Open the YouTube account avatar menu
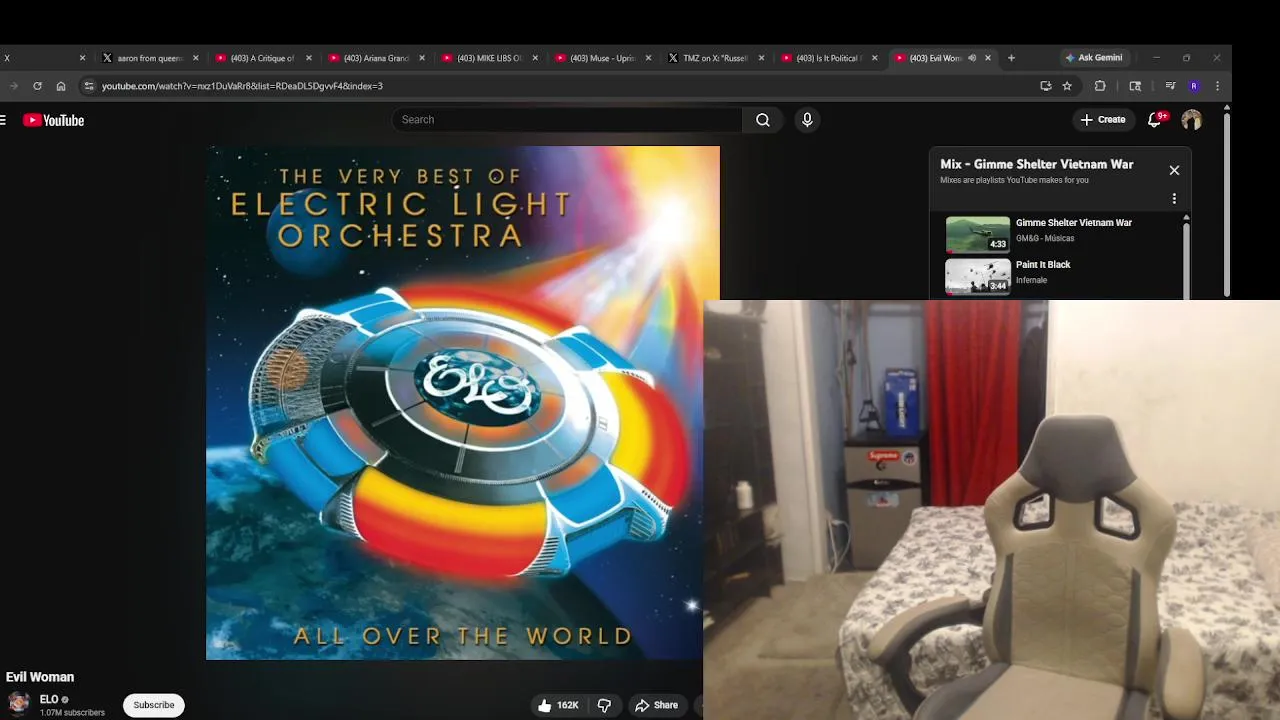 point(1191,120)
